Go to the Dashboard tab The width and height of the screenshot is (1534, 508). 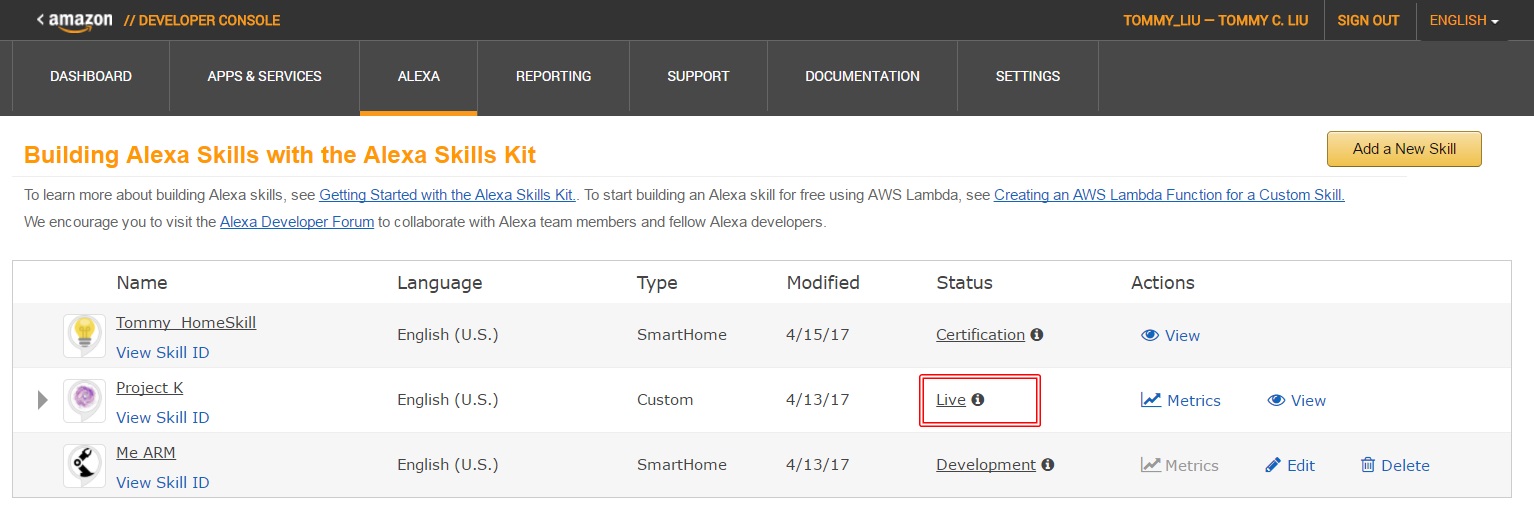point(91,76)
